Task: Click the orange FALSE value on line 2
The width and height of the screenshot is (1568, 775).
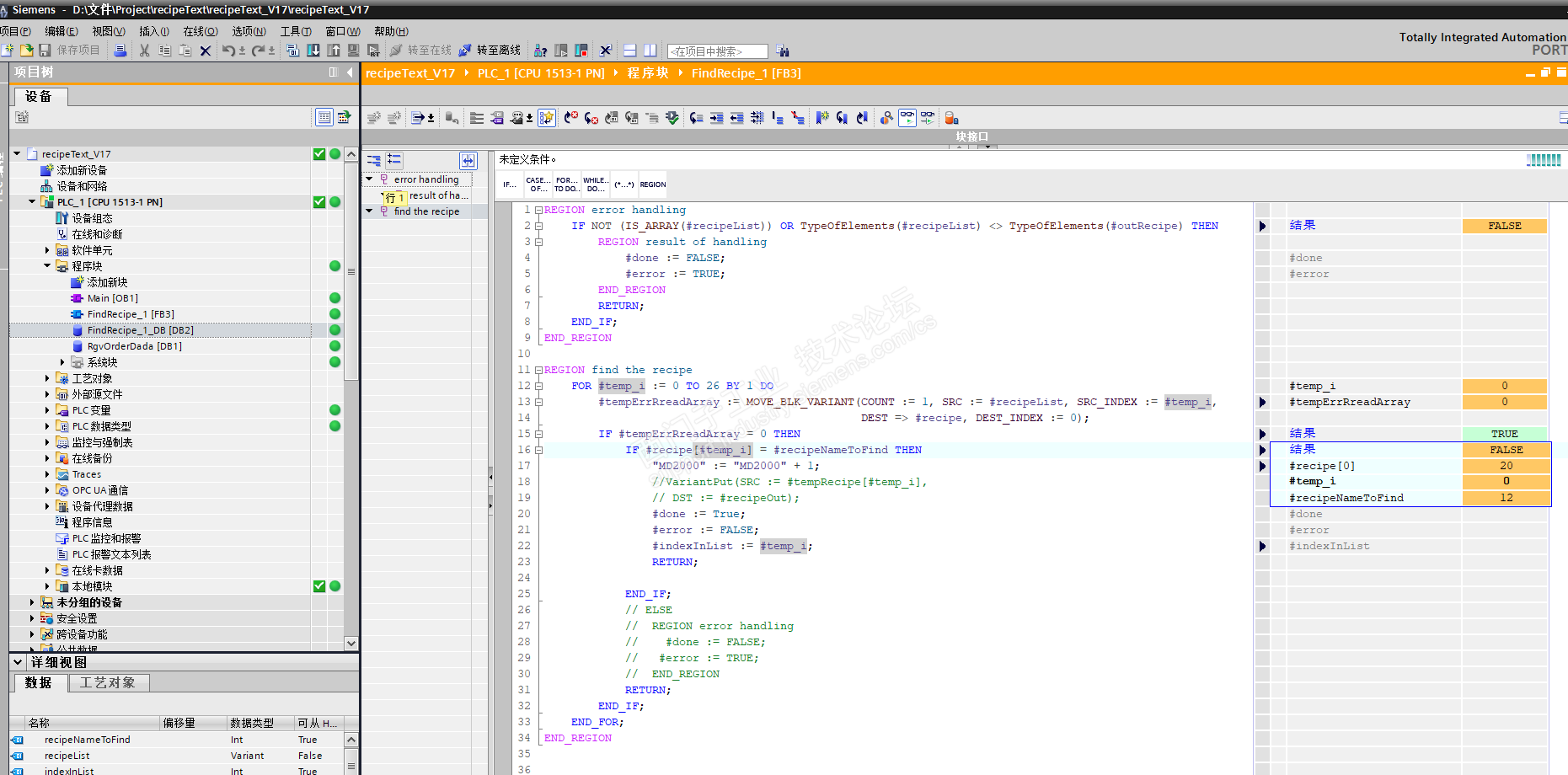Action: click(x=1504, y=226)
